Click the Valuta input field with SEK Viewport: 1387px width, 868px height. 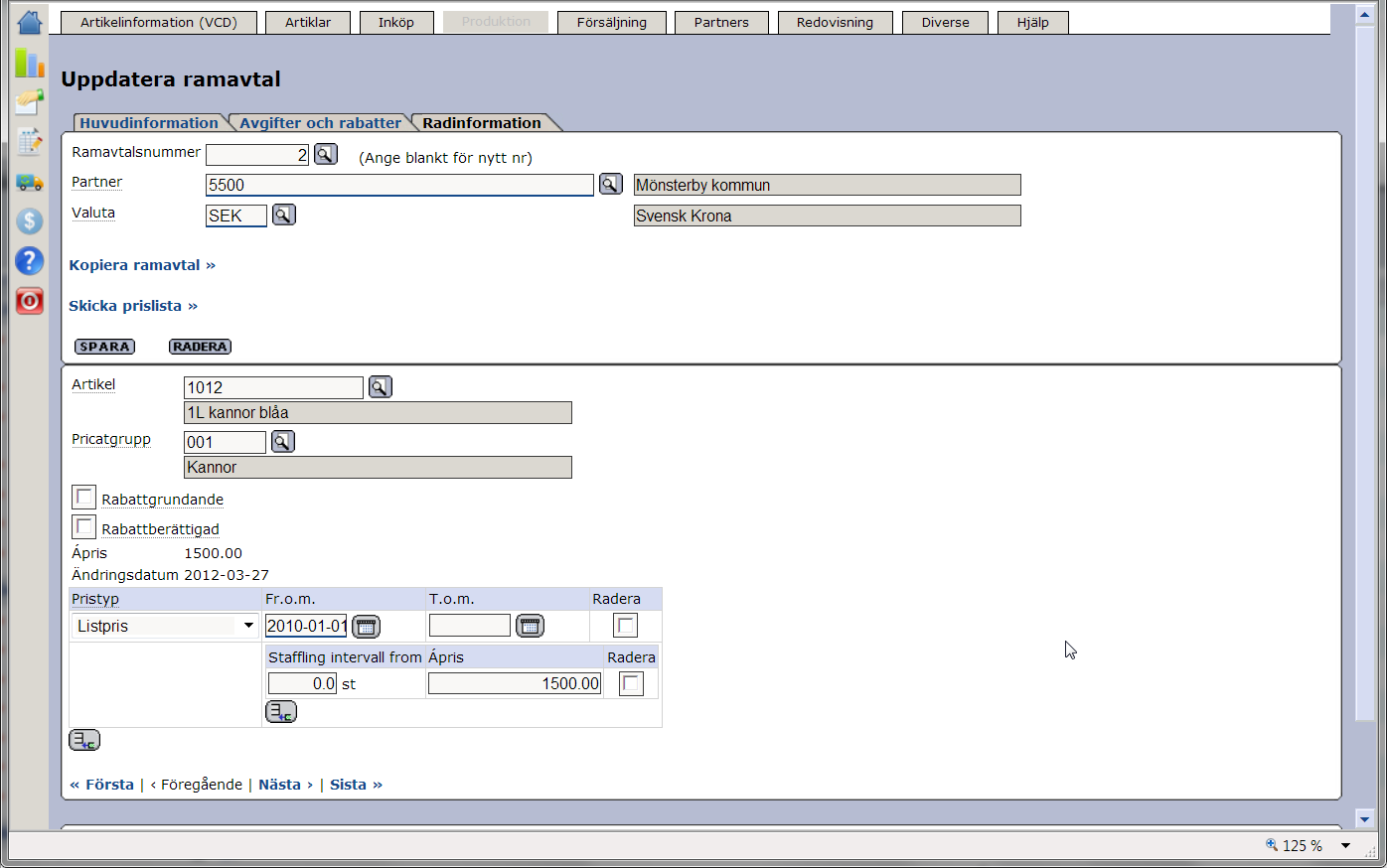click(x=236, y=216)
